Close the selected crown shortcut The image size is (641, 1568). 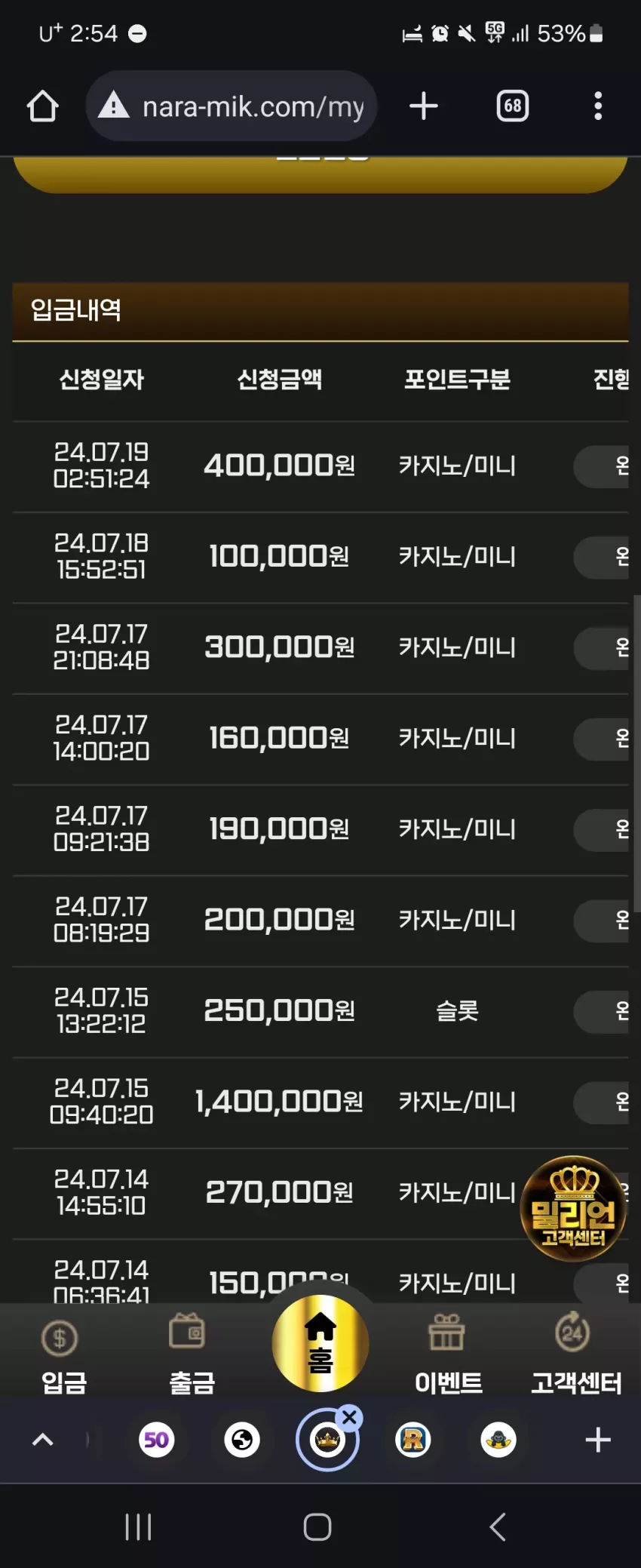pos(349,1417)
